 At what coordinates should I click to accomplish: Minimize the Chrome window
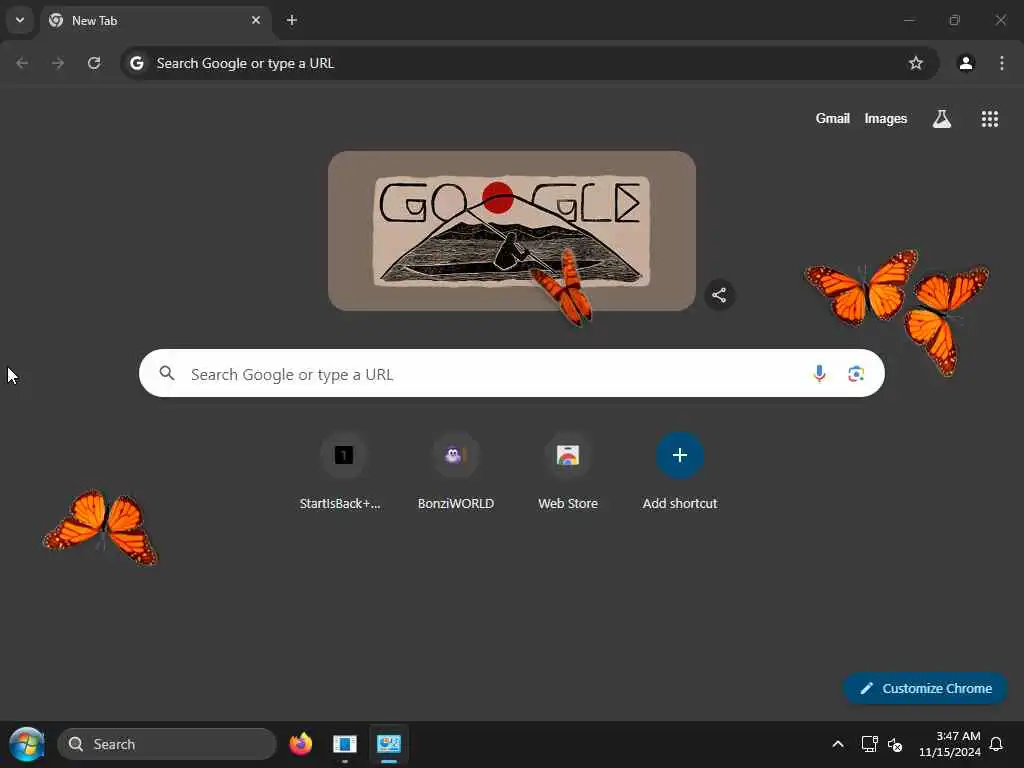tap(909, 20)
